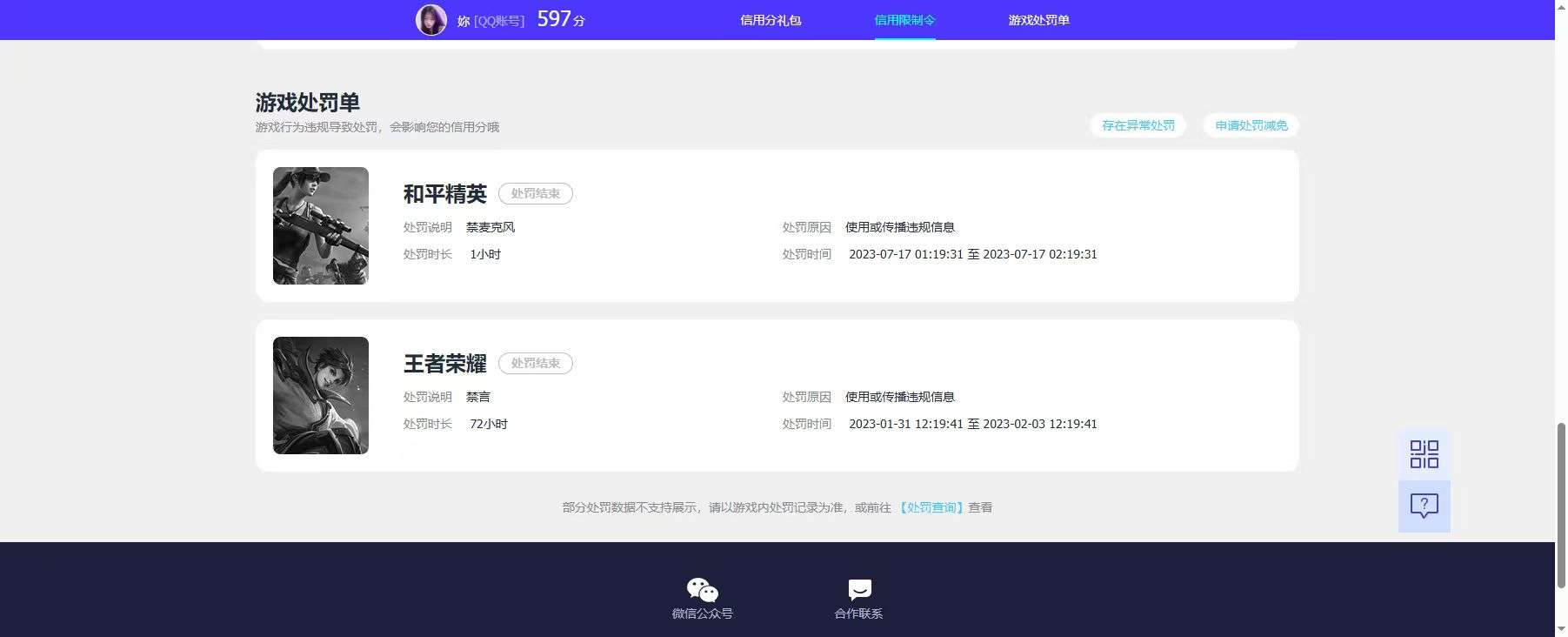Click the 1小时 duration value
1568x637 pixels.
click(485, 254)
